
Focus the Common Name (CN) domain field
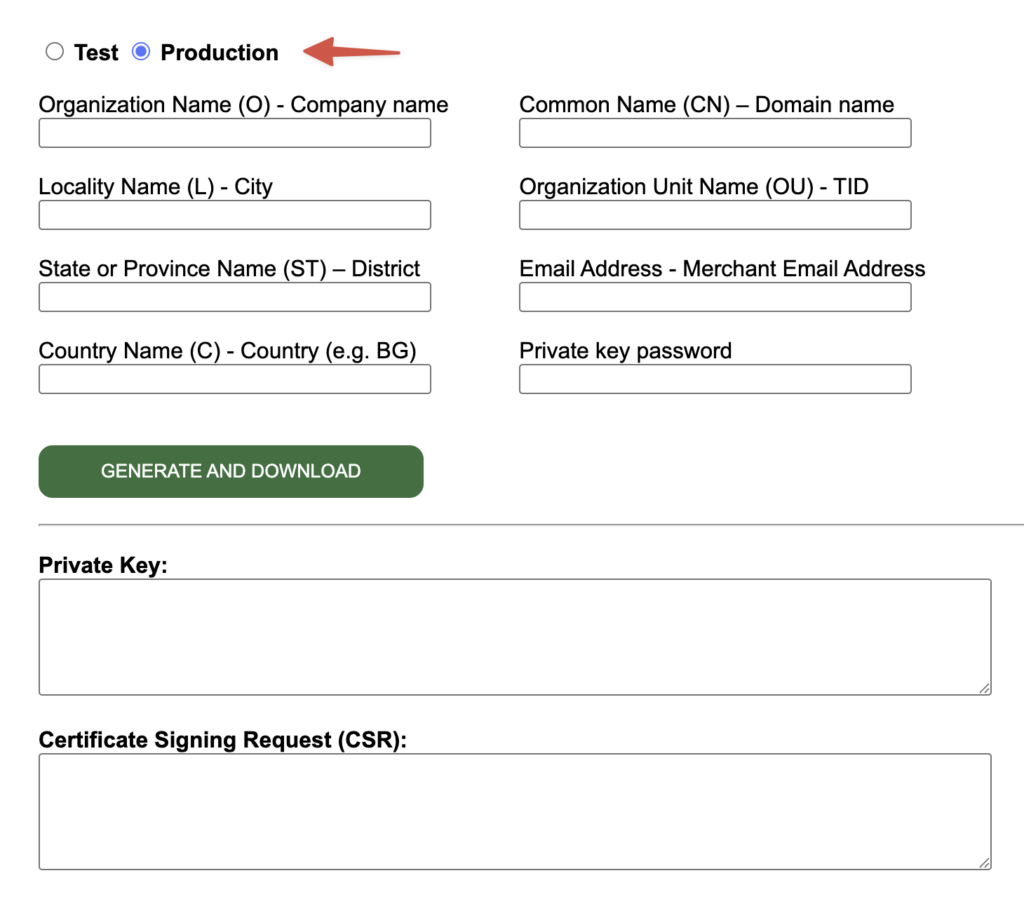click(x=714, y=132)
